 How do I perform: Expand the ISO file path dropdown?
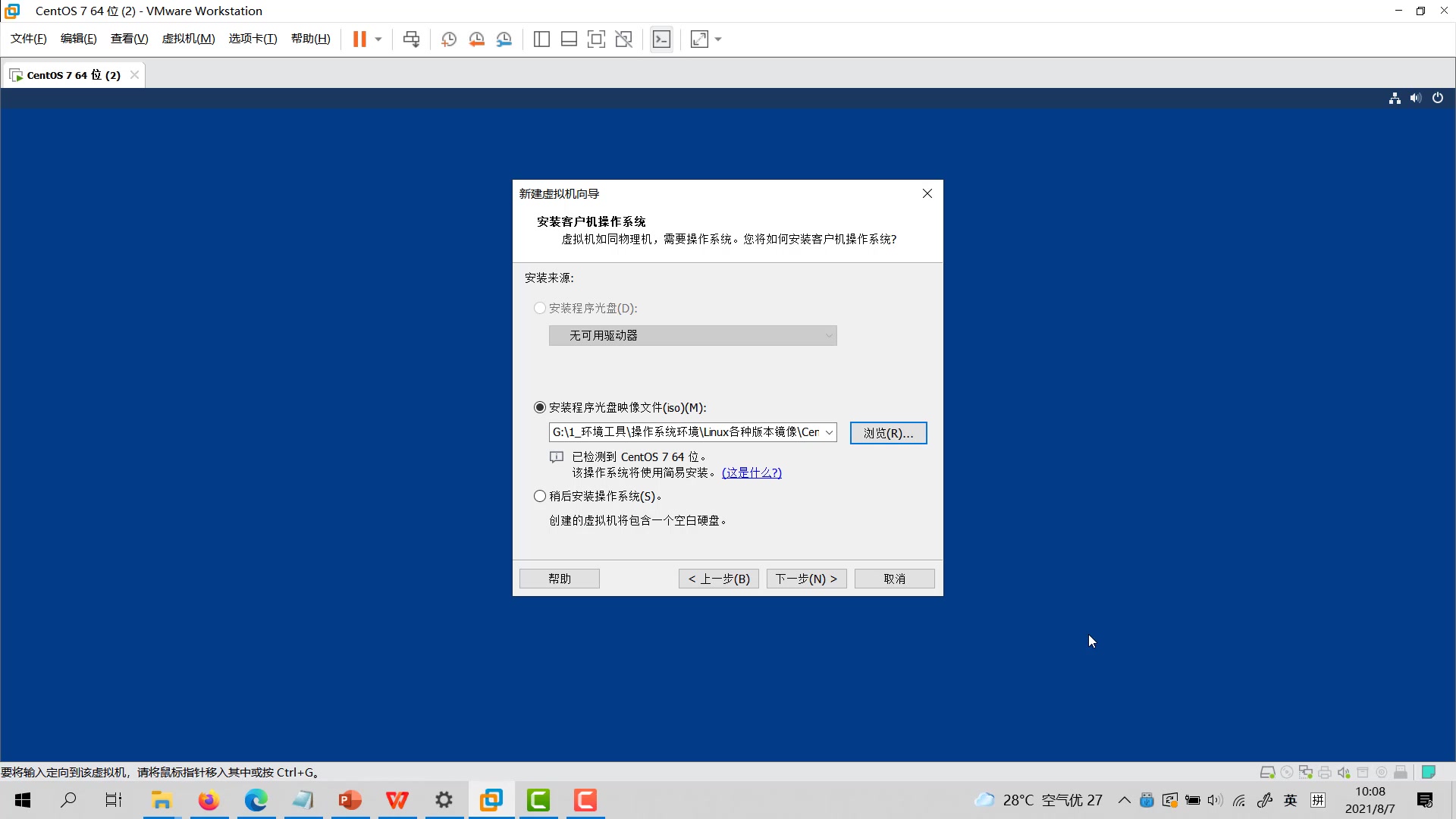(x=829, y=432)
